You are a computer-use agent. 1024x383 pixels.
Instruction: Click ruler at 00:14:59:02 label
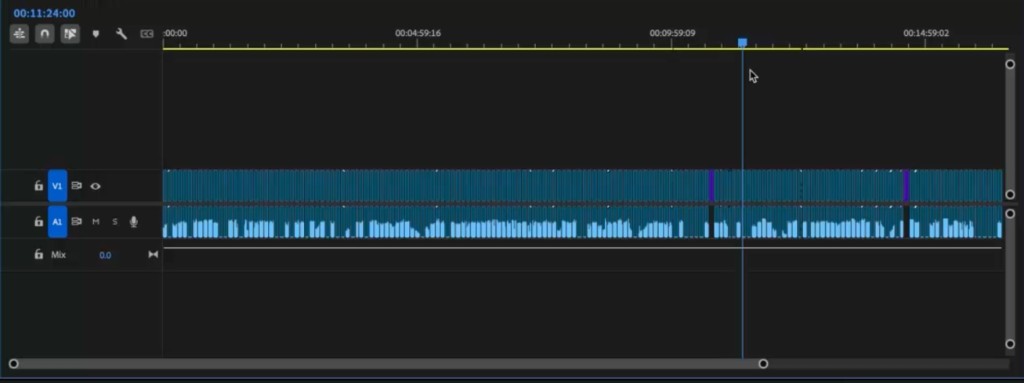point(926,33)
